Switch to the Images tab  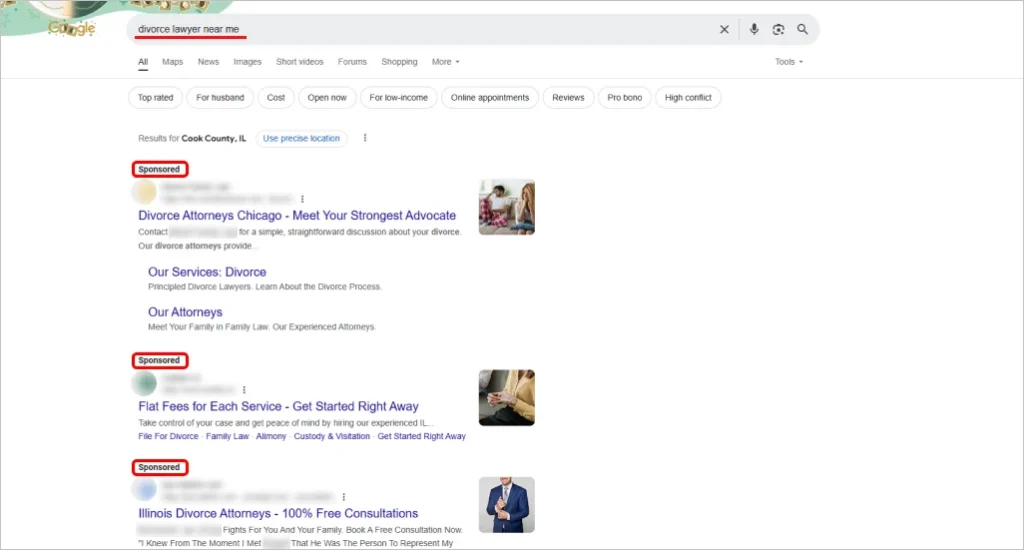pyautogui.click(x=248, y=62)
